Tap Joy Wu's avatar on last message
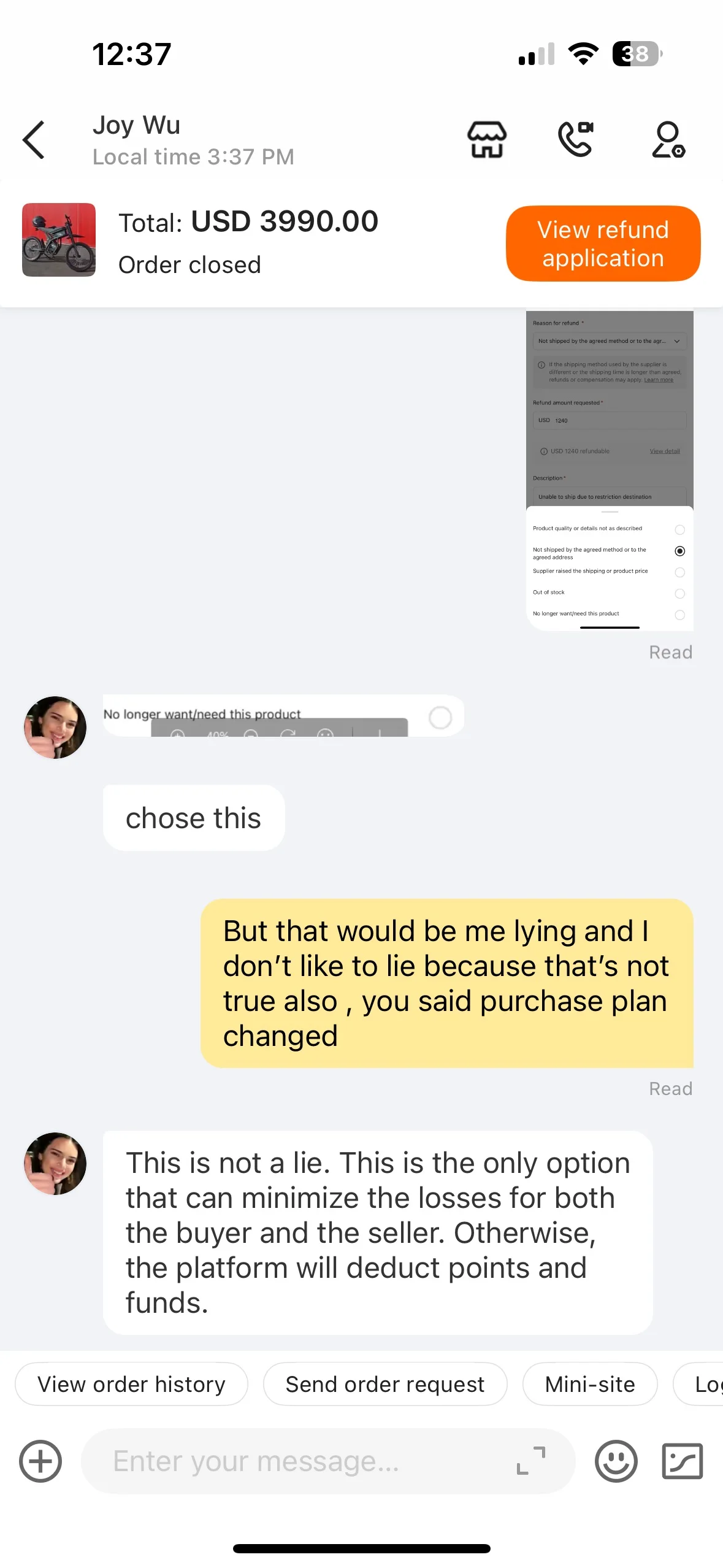This screenshot has height=1568, width=723. pyautogui.click(x=55, y=1164)
